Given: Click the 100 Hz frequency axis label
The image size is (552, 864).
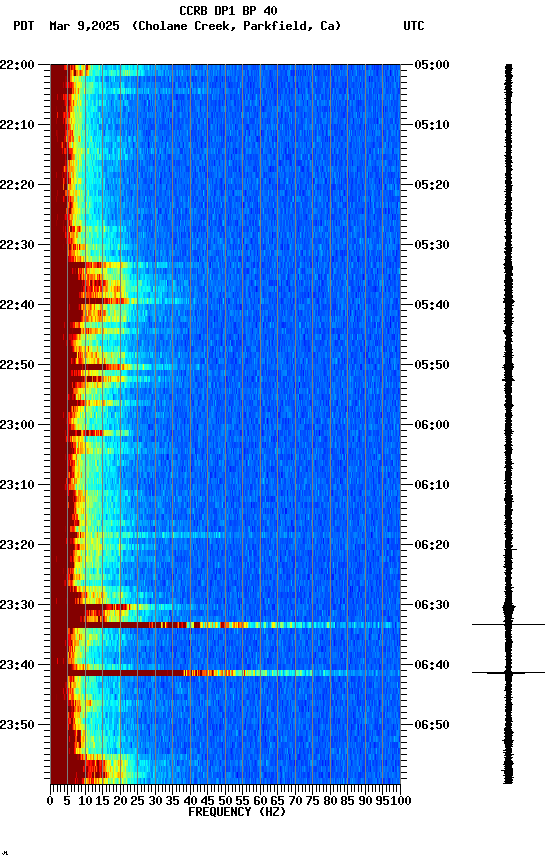Looking at the screenshot, I should pos(401,801).
